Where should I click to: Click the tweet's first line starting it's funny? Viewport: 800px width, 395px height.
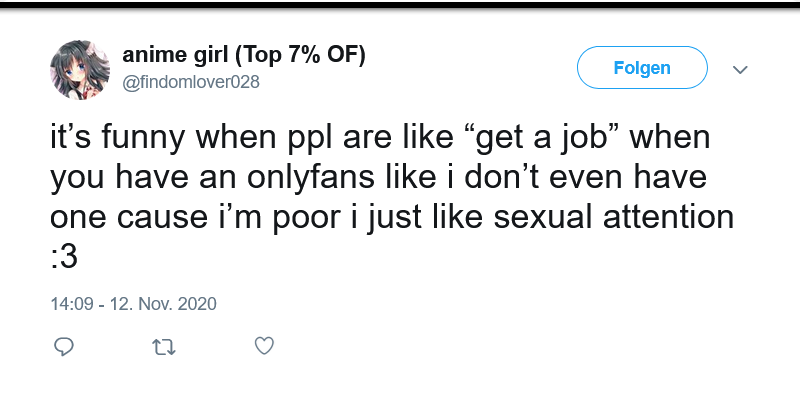click(x=380, y=138)
